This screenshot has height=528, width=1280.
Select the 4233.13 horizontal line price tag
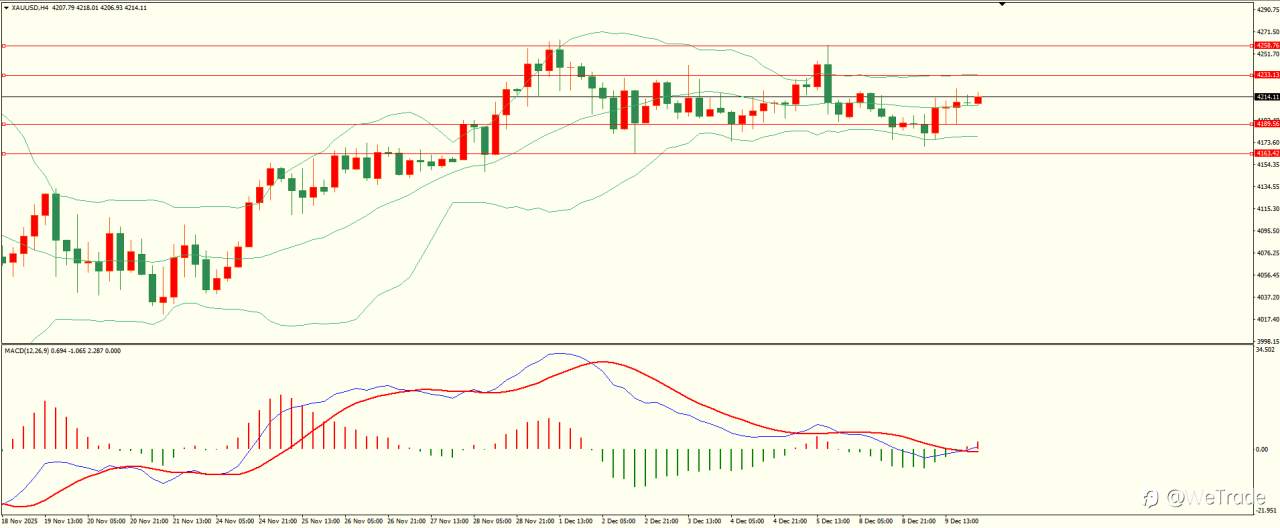(x=1266, y=75)
